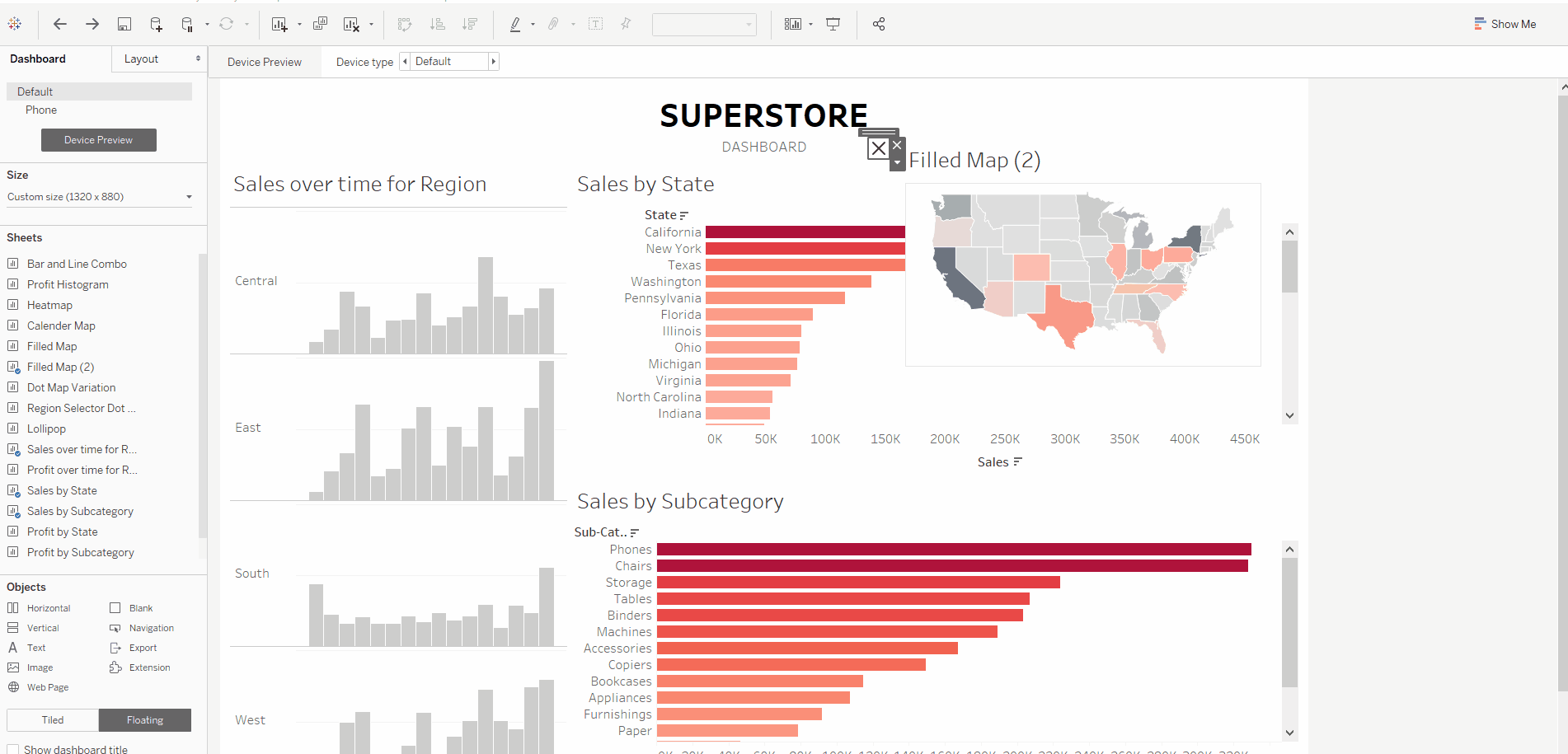Viewport: 1568px width, 754px height.
Task: Select the Image object
Action: 30,667
